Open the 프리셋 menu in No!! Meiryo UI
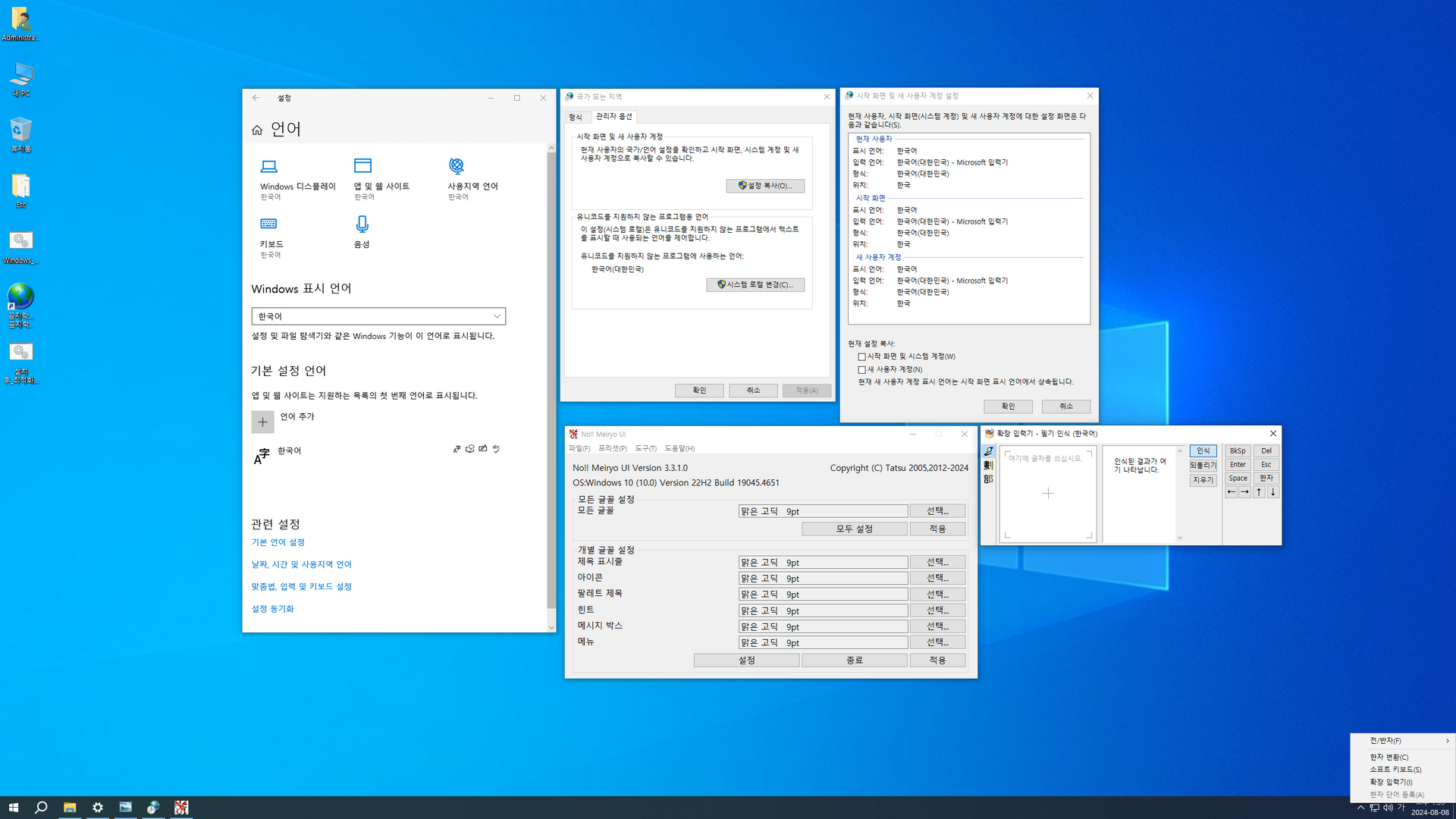 [612, 448]
